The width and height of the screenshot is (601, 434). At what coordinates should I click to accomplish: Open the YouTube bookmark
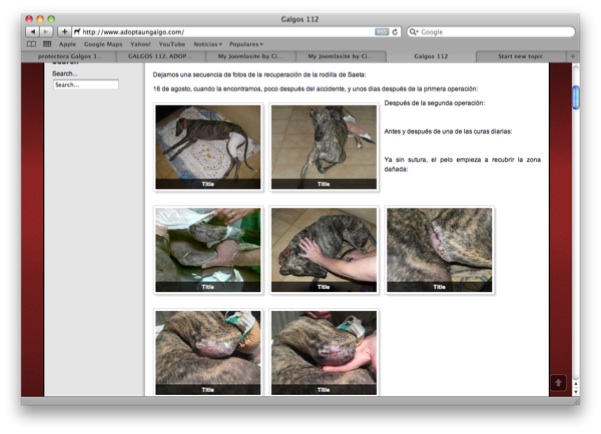172,44
